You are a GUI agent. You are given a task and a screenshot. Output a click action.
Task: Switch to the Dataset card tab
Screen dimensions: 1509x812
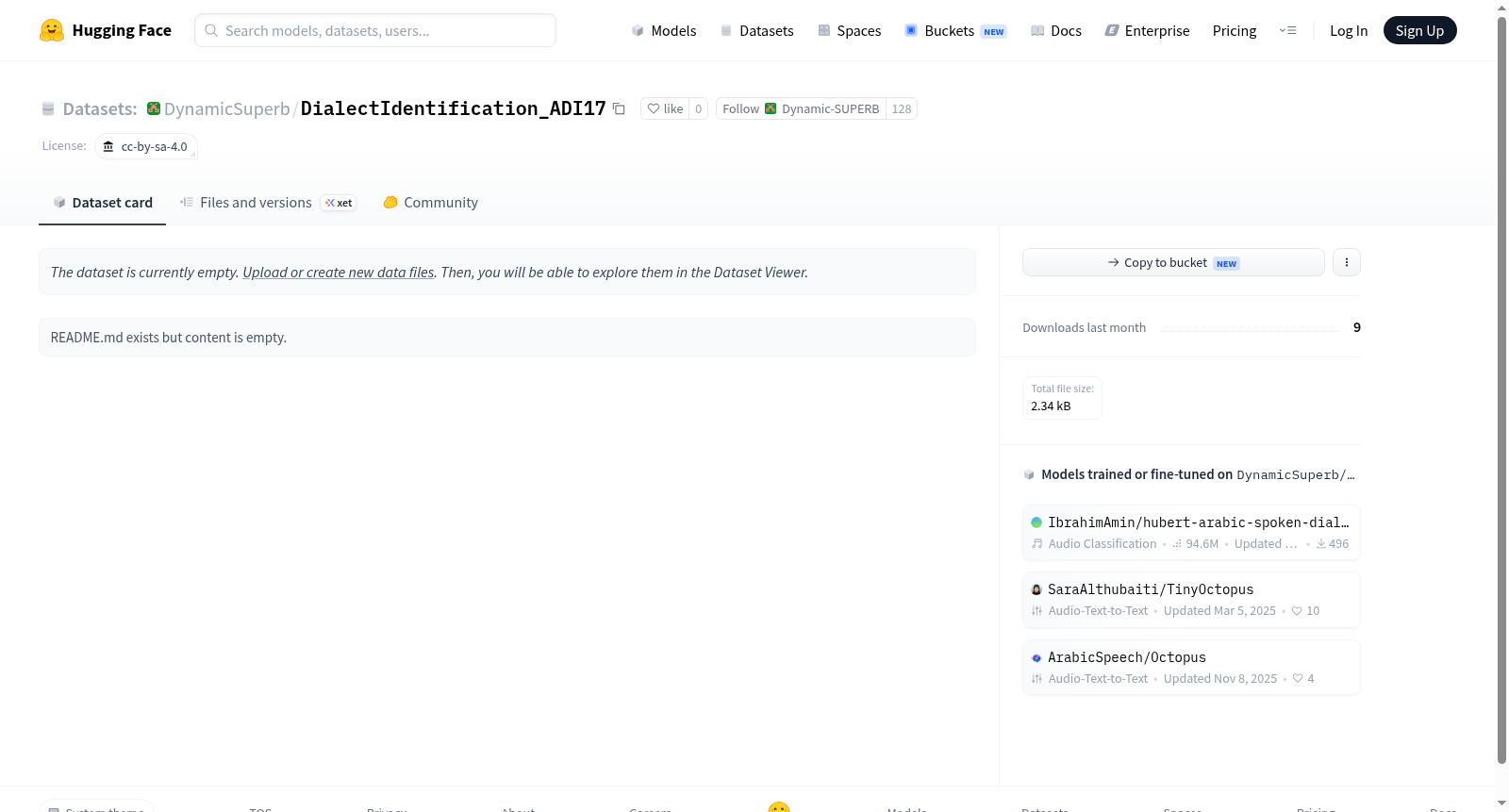pyautogui.click(x=102, y=203)
